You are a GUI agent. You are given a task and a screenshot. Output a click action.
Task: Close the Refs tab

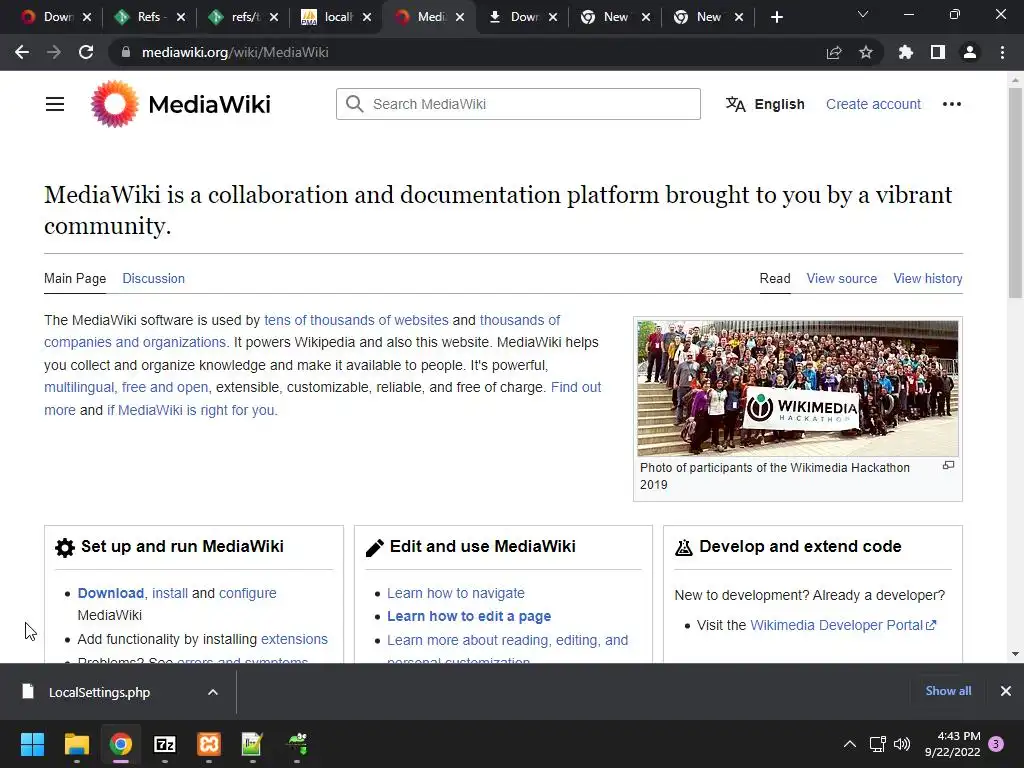pos(181,17)
